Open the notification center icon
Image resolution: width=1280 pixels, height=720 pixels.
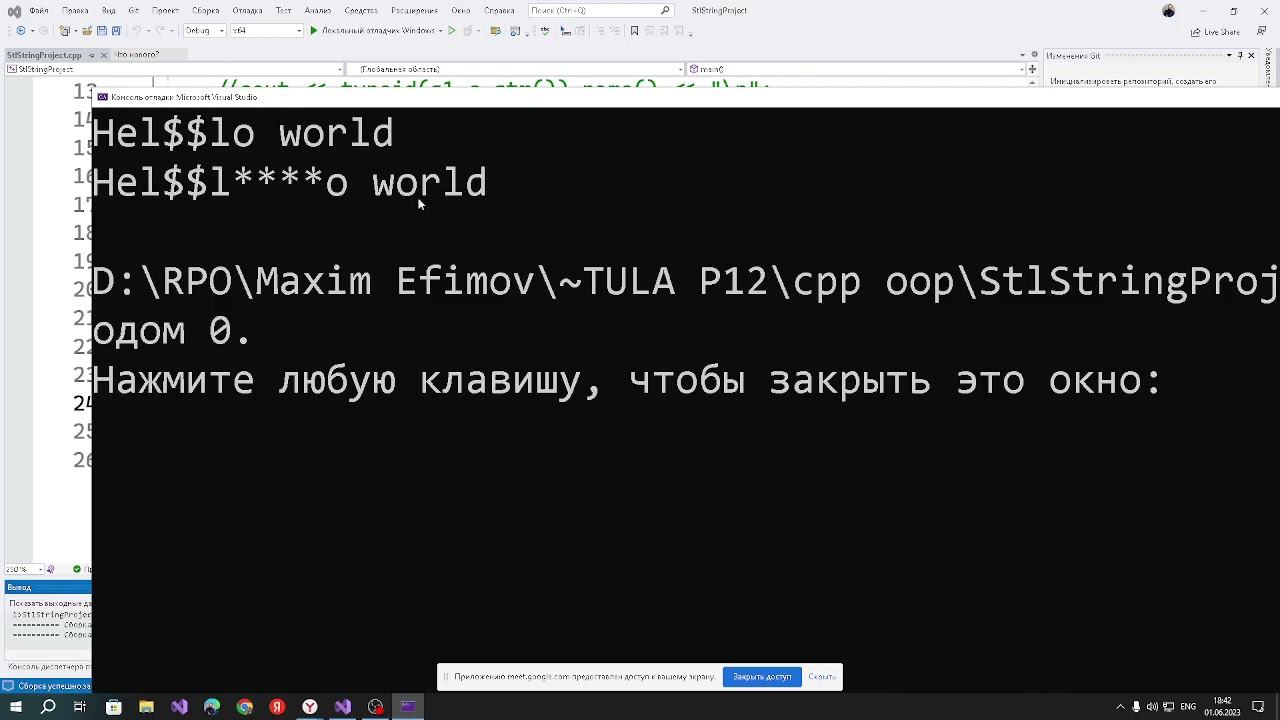coord(1259,707)
